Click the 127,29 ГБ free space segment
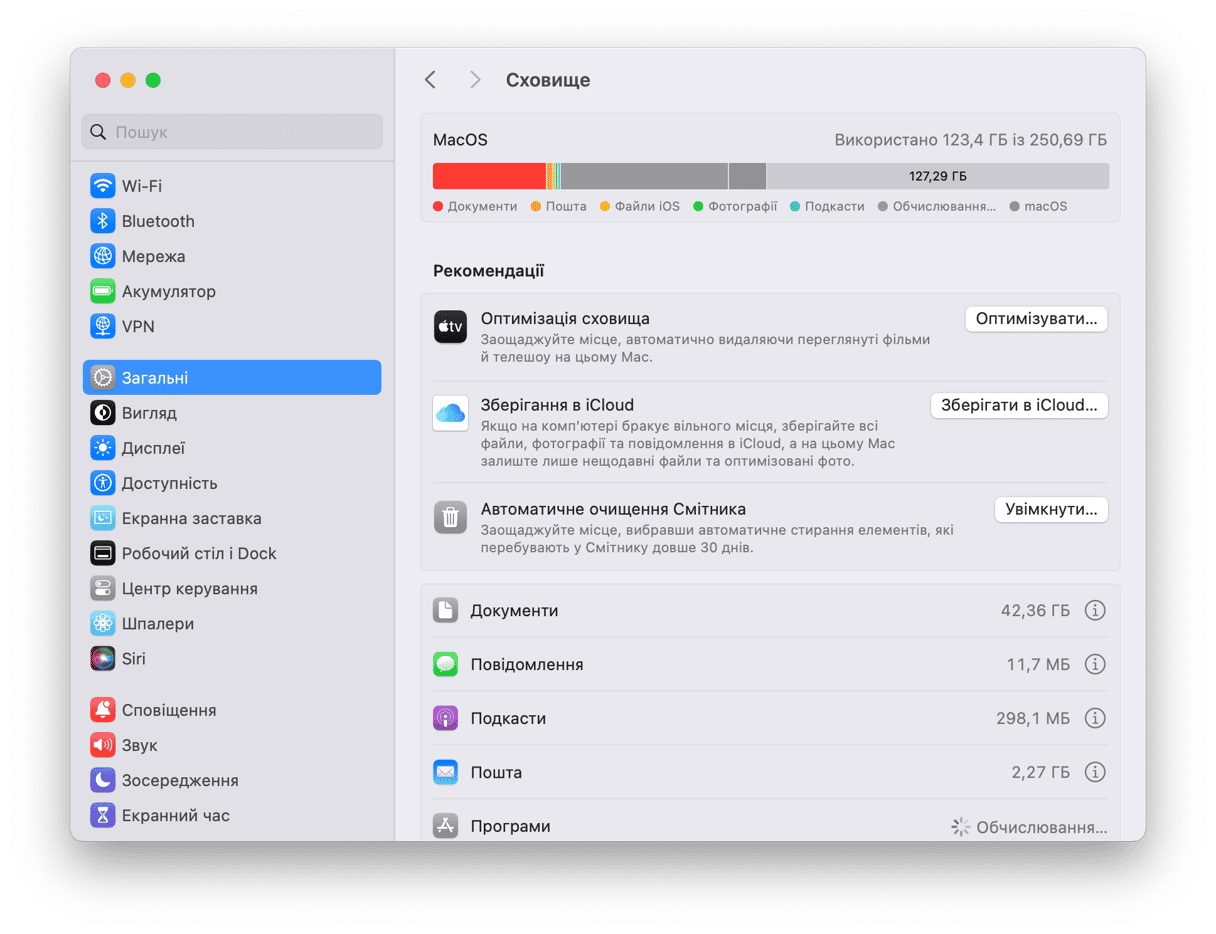 click(938, 176)
